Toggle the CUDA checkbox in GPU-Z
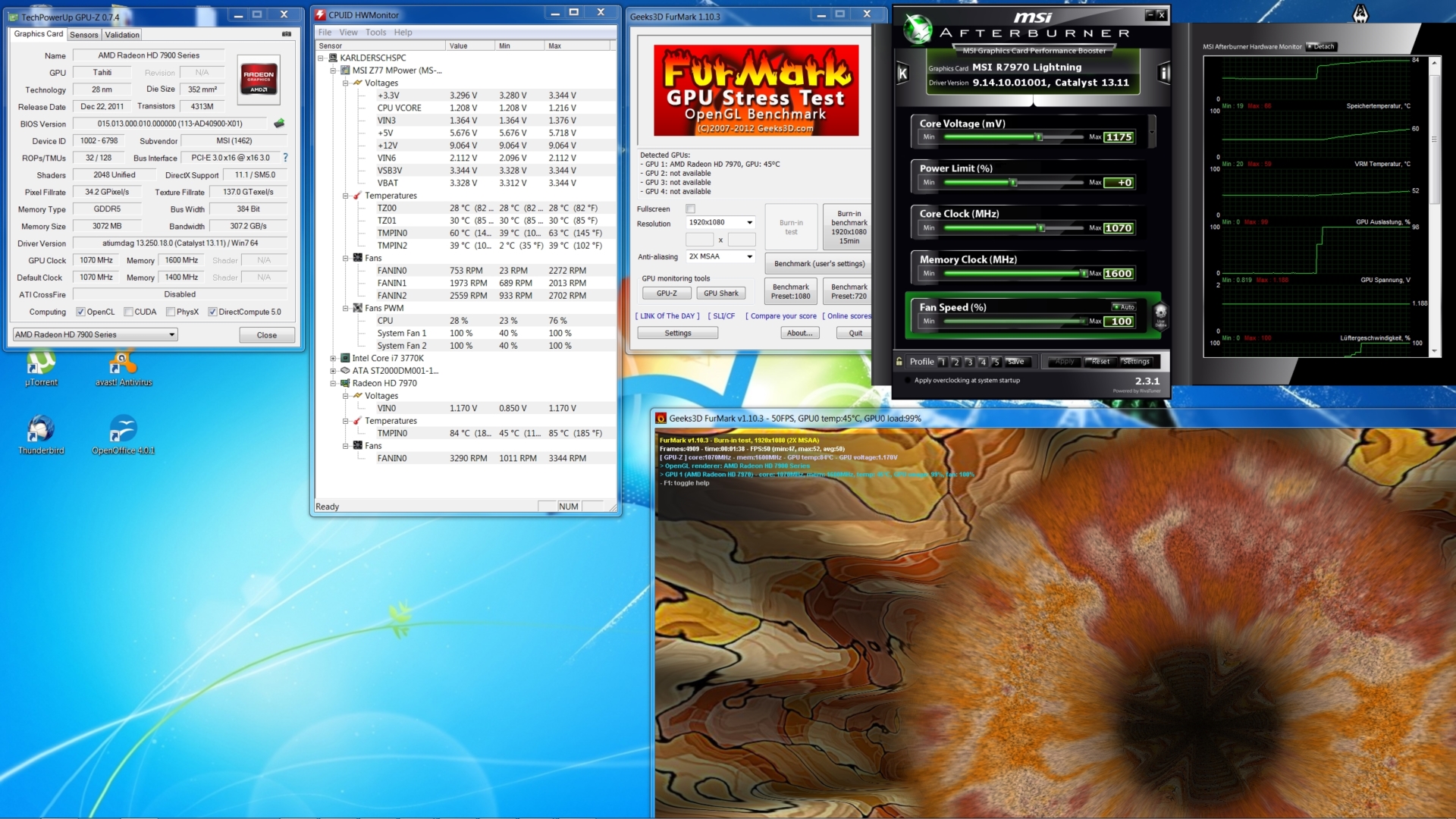1456x819 pixels. pyautogui.click(x=128, y=312)
